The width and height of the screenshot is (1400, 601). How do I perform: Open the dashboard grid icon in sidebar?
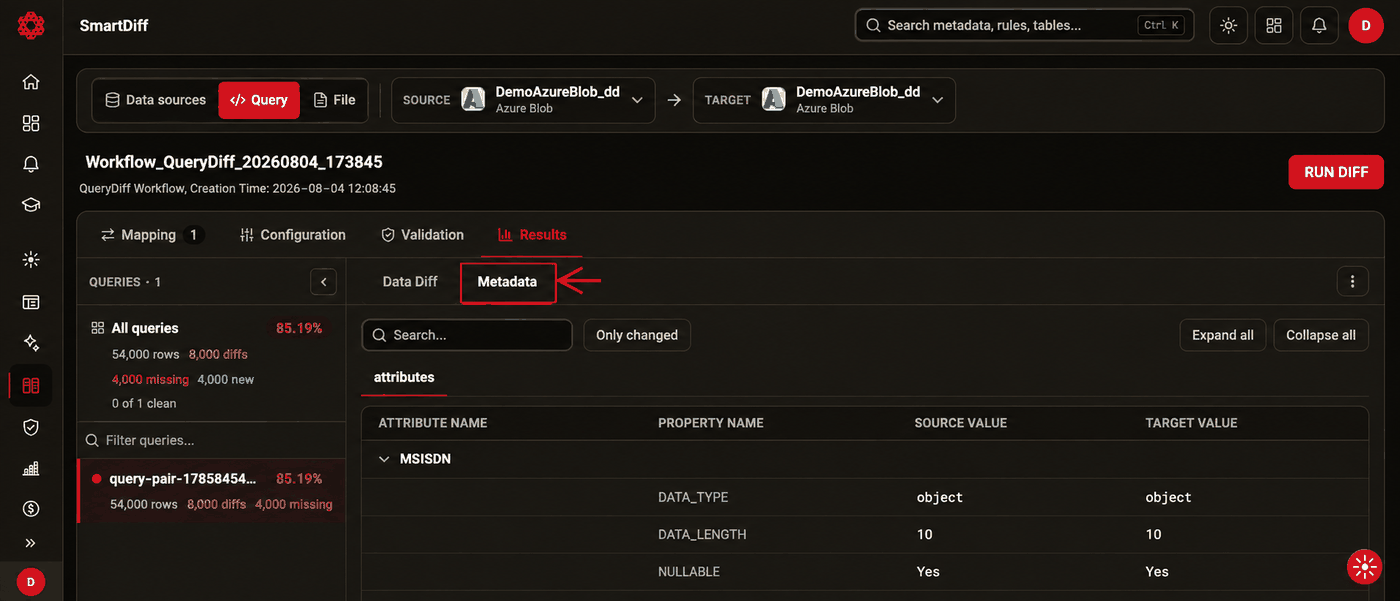[31, 123]
